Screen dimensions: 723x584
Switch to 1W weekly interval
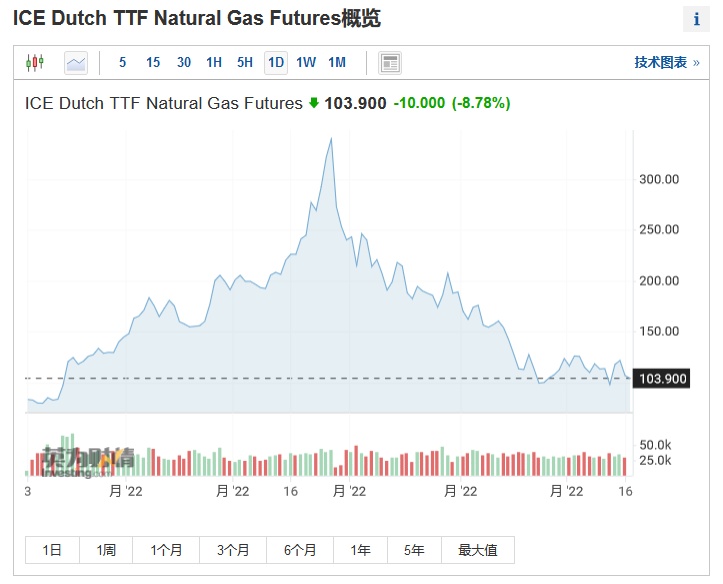[306, 63]
